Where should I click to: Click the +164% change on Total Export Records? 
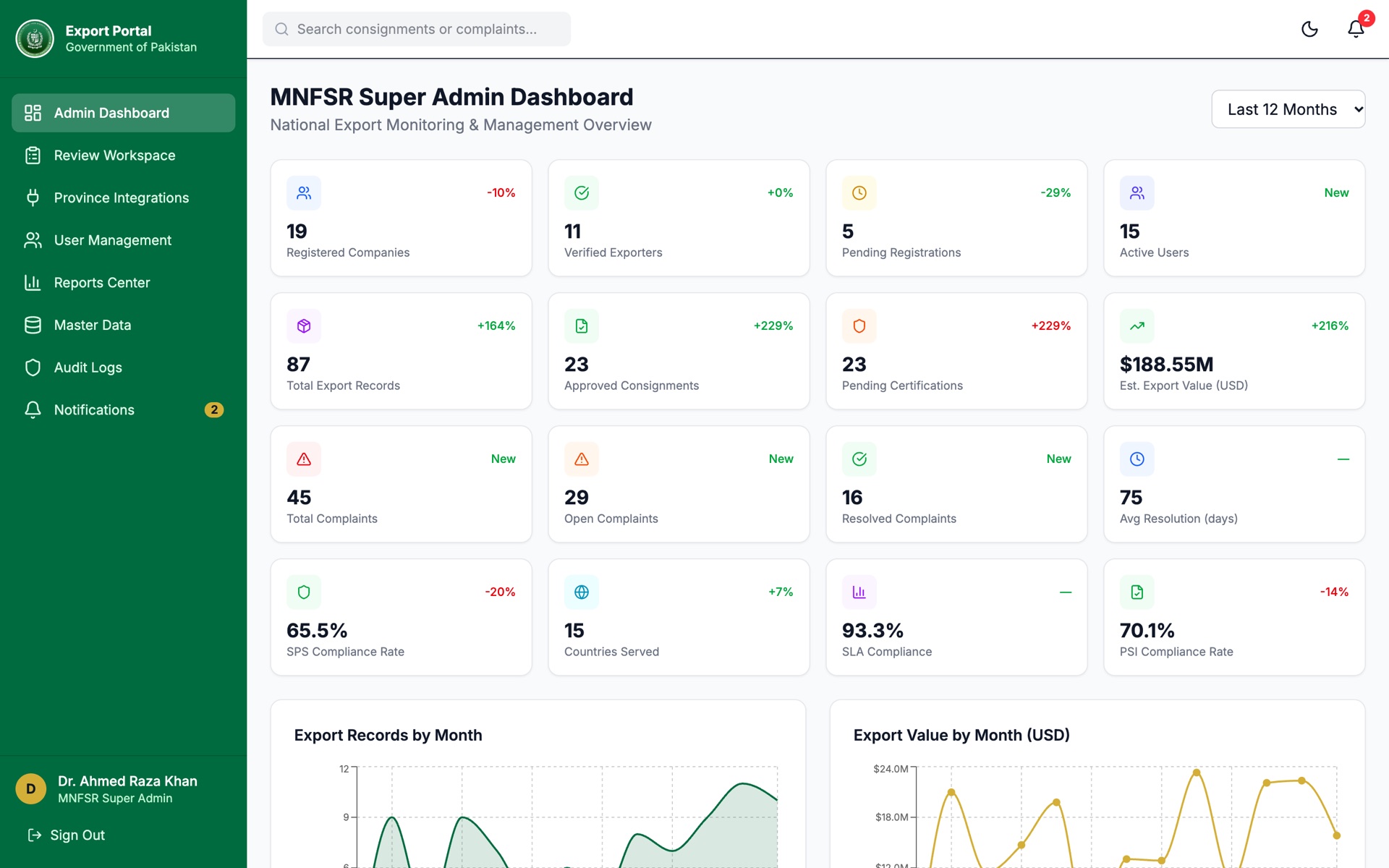(x=496, y=326)
